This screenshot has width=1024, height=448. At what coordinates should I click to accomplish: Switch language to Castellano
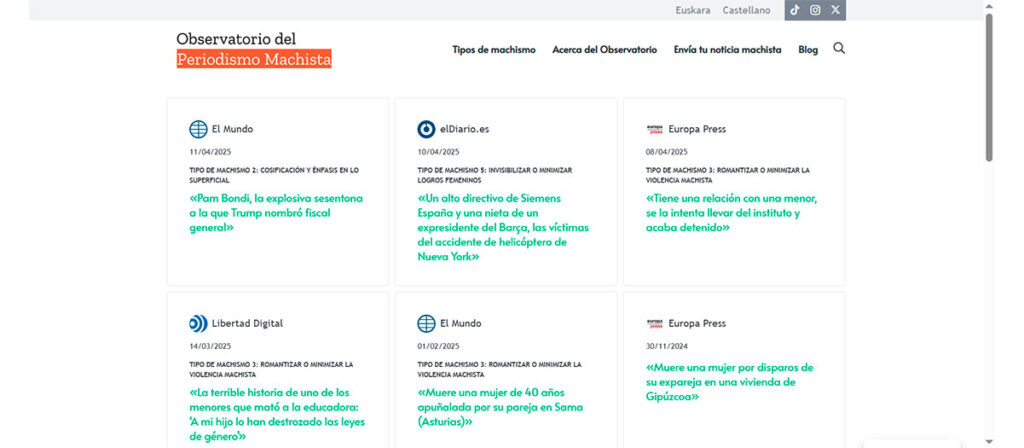[746, 10]
